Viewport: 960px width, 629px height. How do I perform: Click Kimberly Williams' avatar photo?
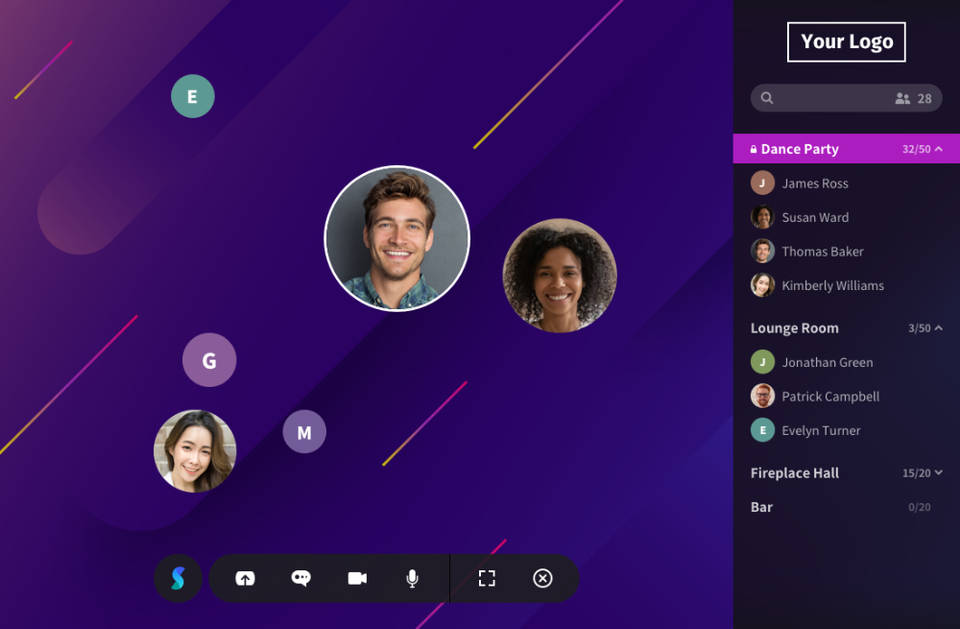click(x=762, y=285)
